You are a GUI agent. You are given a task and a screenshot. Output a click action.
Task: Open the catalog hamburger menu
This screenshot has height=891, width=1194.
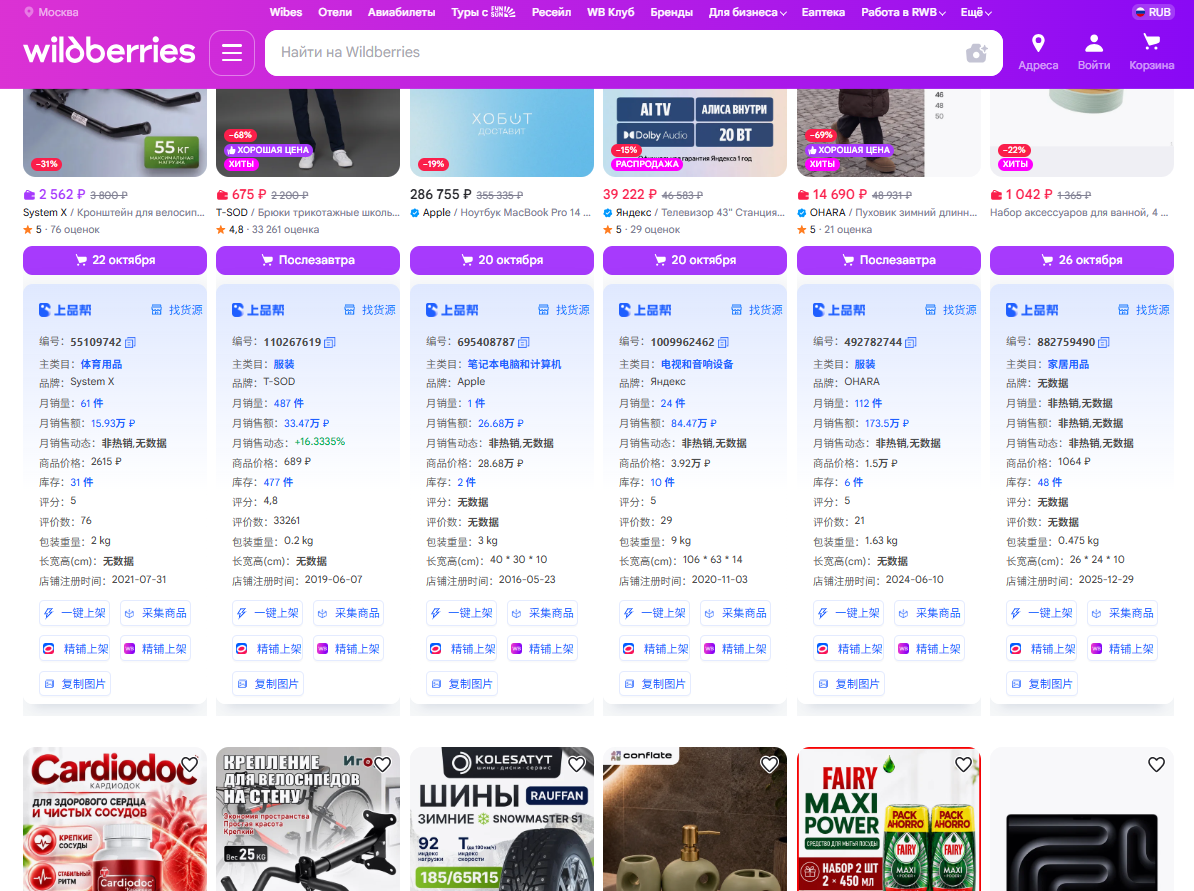point(232,53)
